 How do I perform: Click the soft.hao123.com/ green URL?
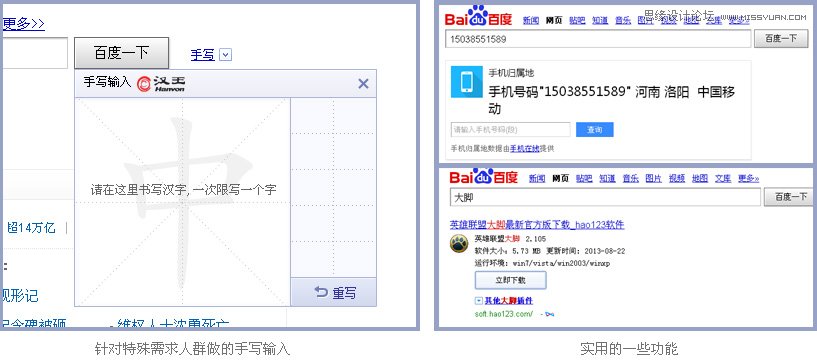tap(504, 314)
